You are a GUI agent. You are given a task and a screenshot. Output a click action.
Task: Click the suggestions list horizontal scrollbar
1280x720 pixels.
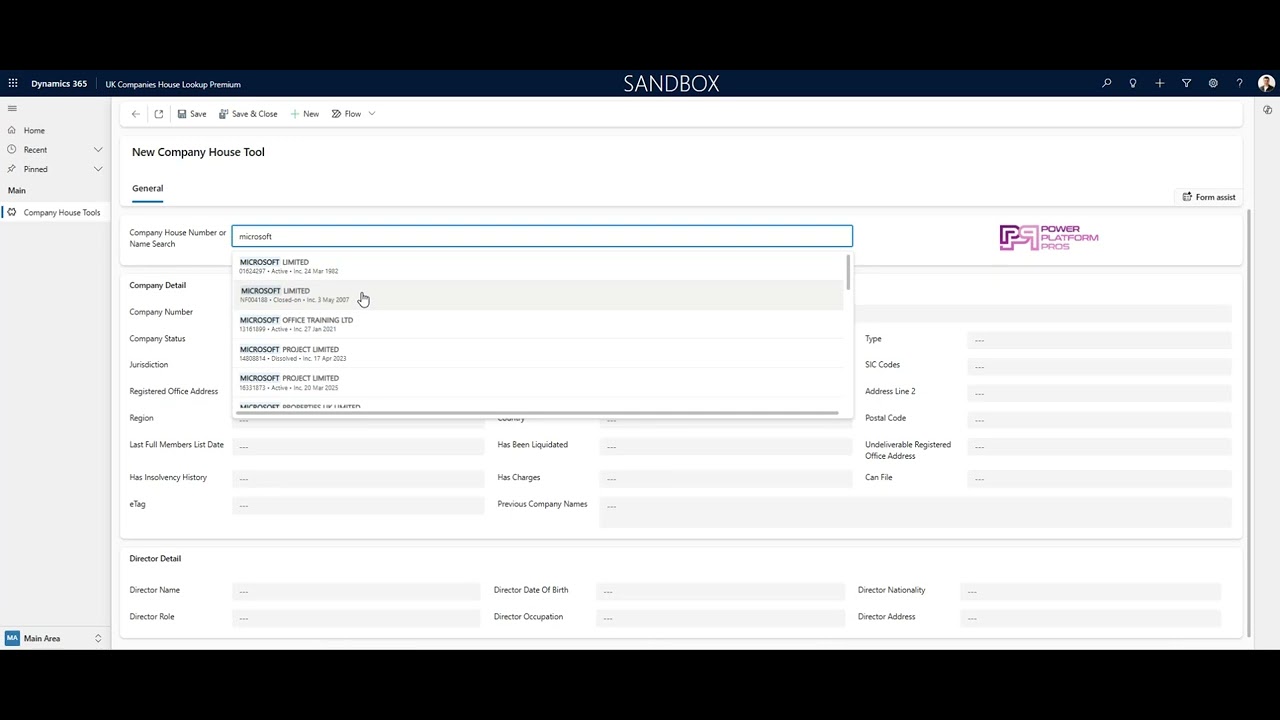tap(538, 412)
